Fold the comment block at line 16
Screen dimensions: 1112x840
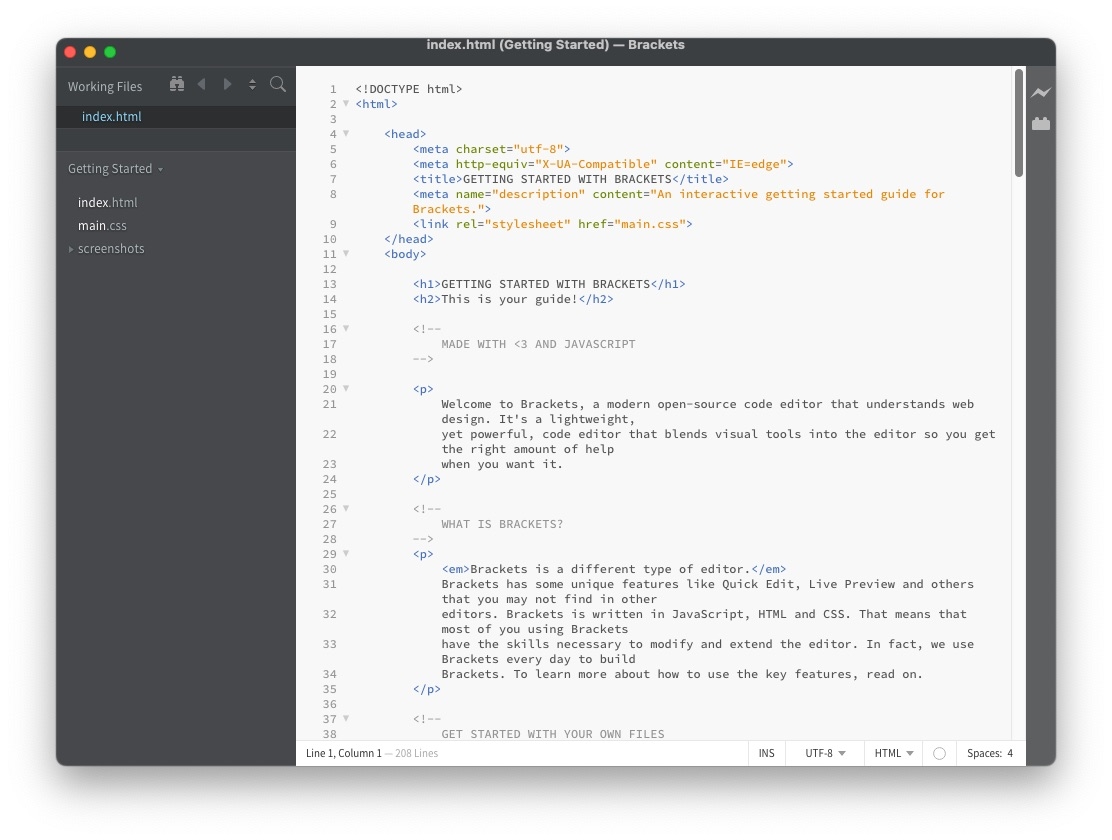[x=346, y=328]
